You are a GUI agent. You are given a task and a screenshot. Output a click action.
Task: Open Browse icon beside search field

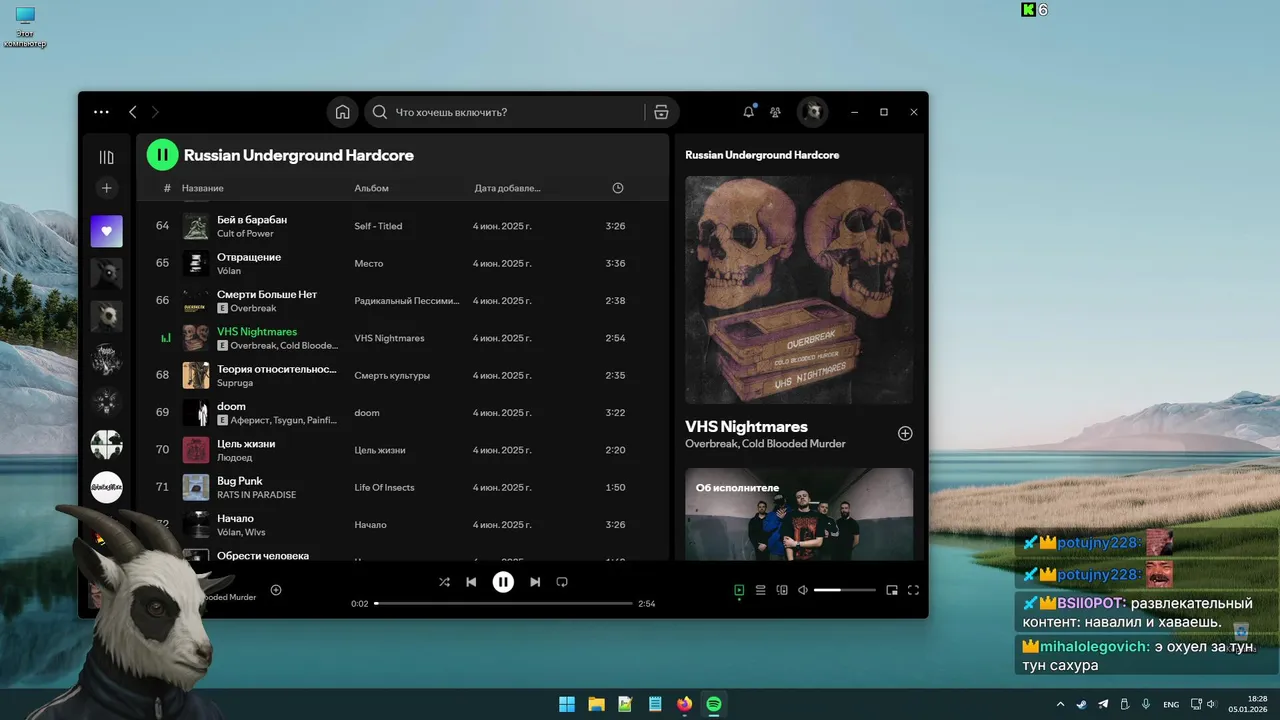[660, 112]
